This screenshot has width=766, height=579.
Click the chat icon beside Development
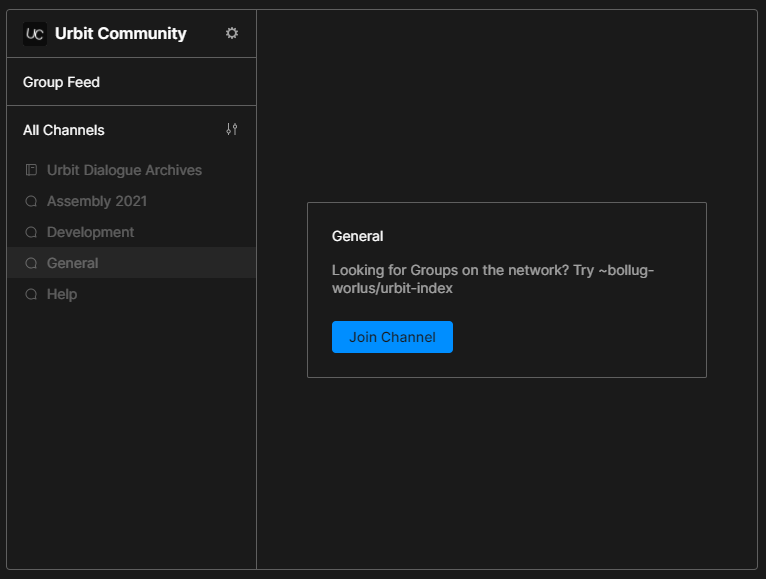tap(31, 232)
